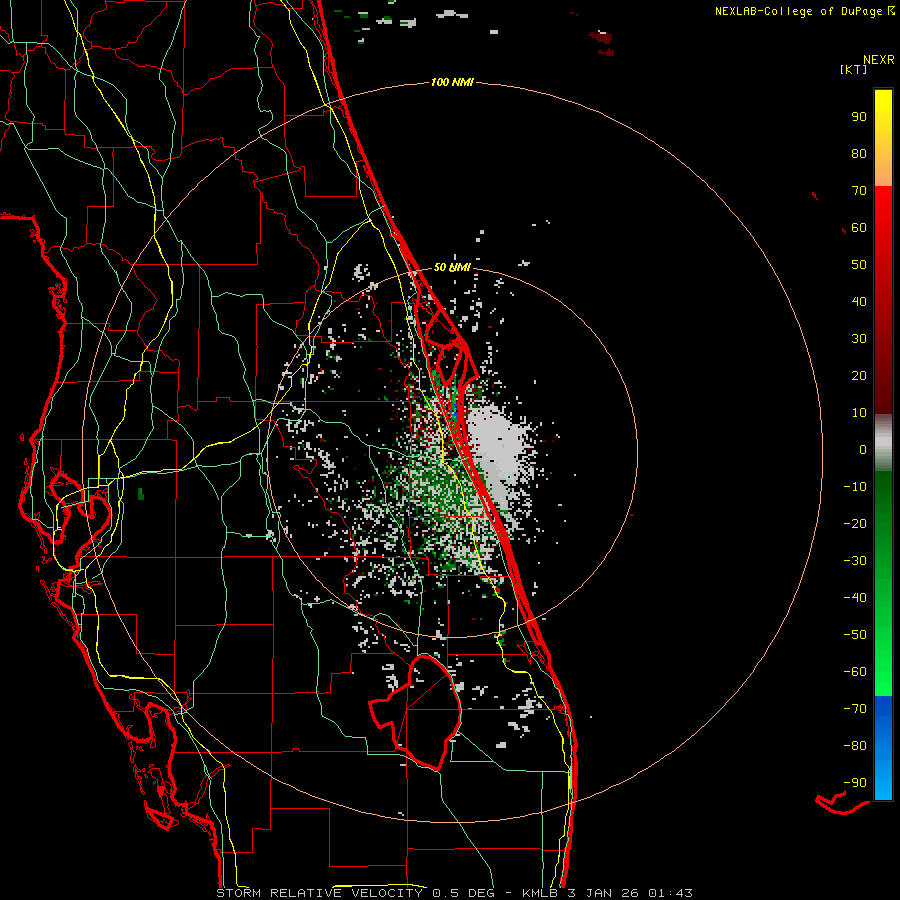900x900 pixels.
Task: Click the positive 10 scale label
Action: point(859,413)
